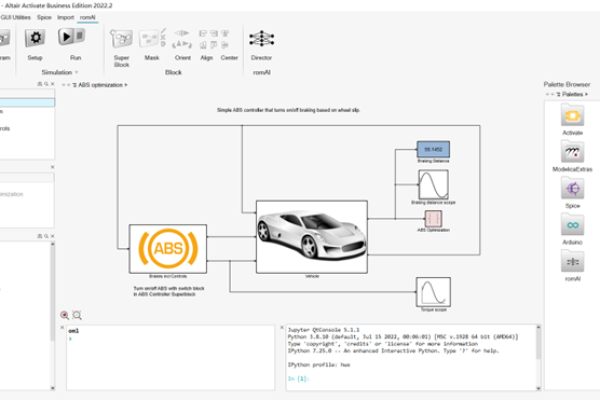Viewport: 600px width, 400px height.
Task: Select the romAI ribbon tab
Action: point(87,17)
